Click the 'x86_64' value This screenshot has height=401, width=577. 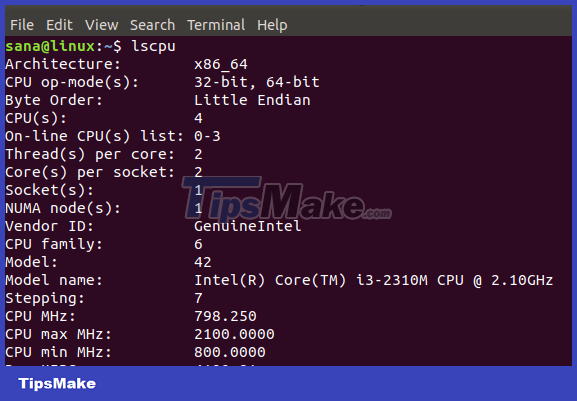coord(221,65)
